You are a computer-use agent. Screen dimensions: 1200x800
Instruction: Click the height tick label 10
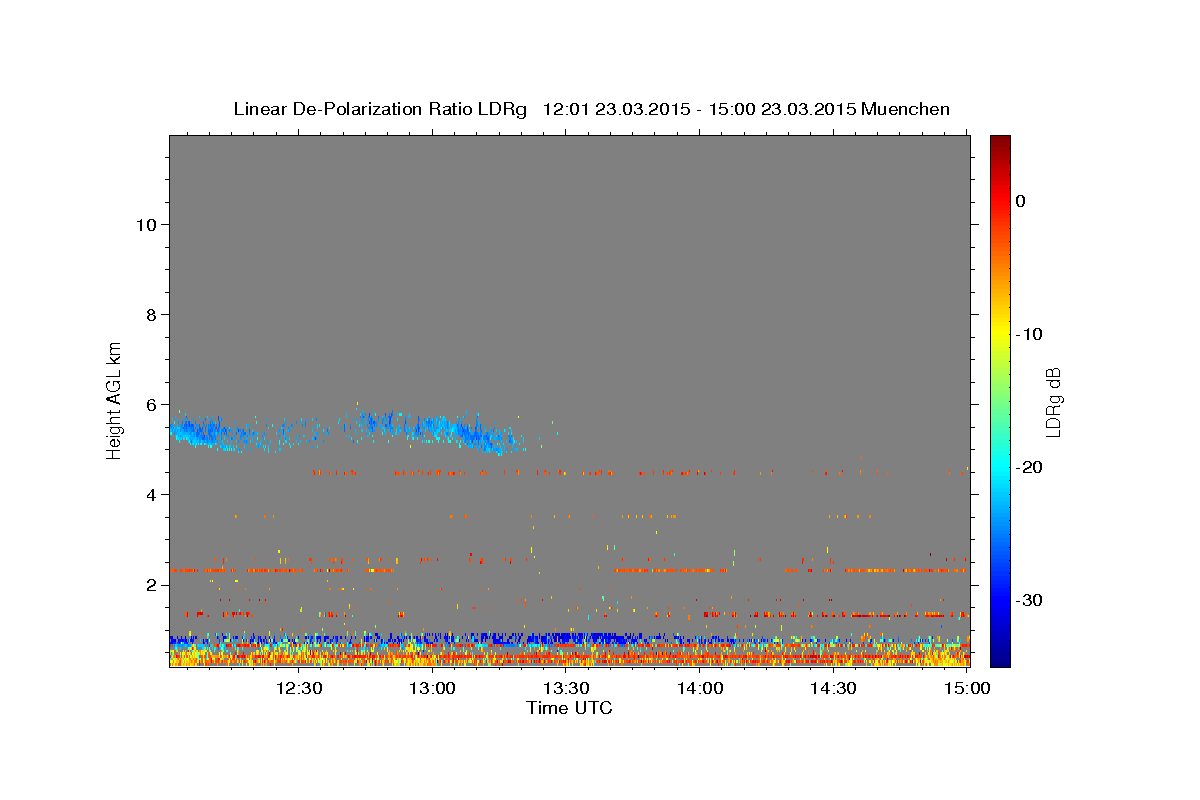145,224
